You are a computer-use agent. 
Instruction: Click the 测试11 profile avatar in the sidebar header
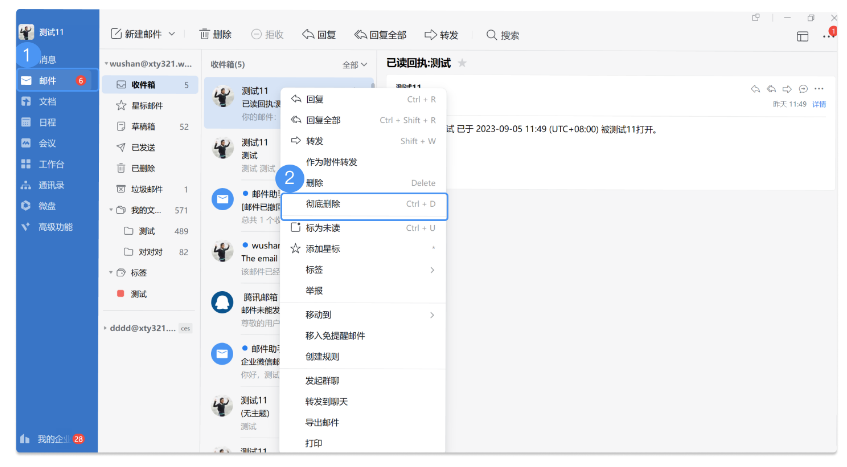coord(26,32)
